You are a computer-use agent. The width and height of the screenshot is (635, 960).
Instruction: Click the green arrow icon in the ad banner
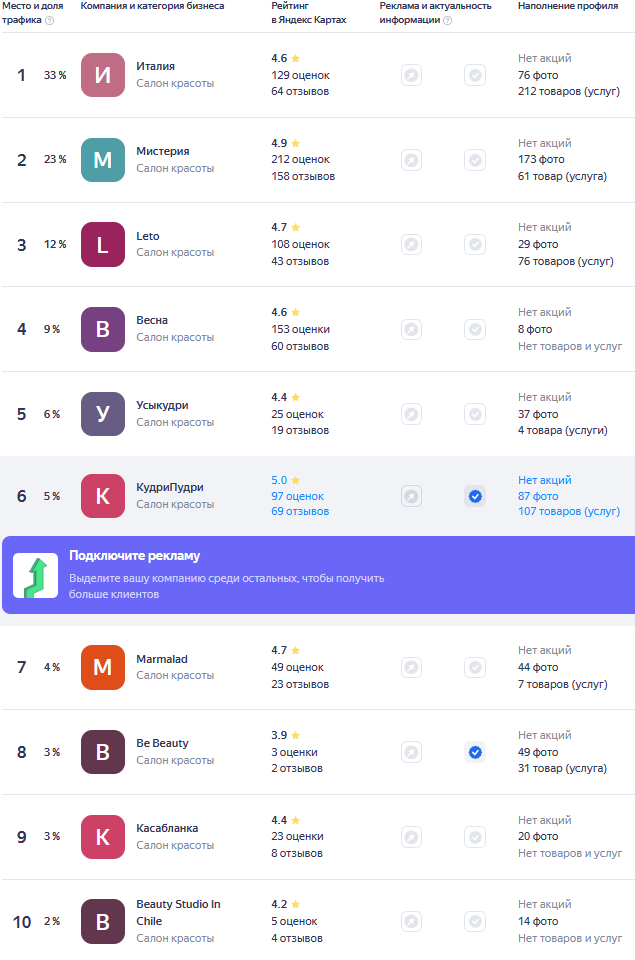pos(36,576)
